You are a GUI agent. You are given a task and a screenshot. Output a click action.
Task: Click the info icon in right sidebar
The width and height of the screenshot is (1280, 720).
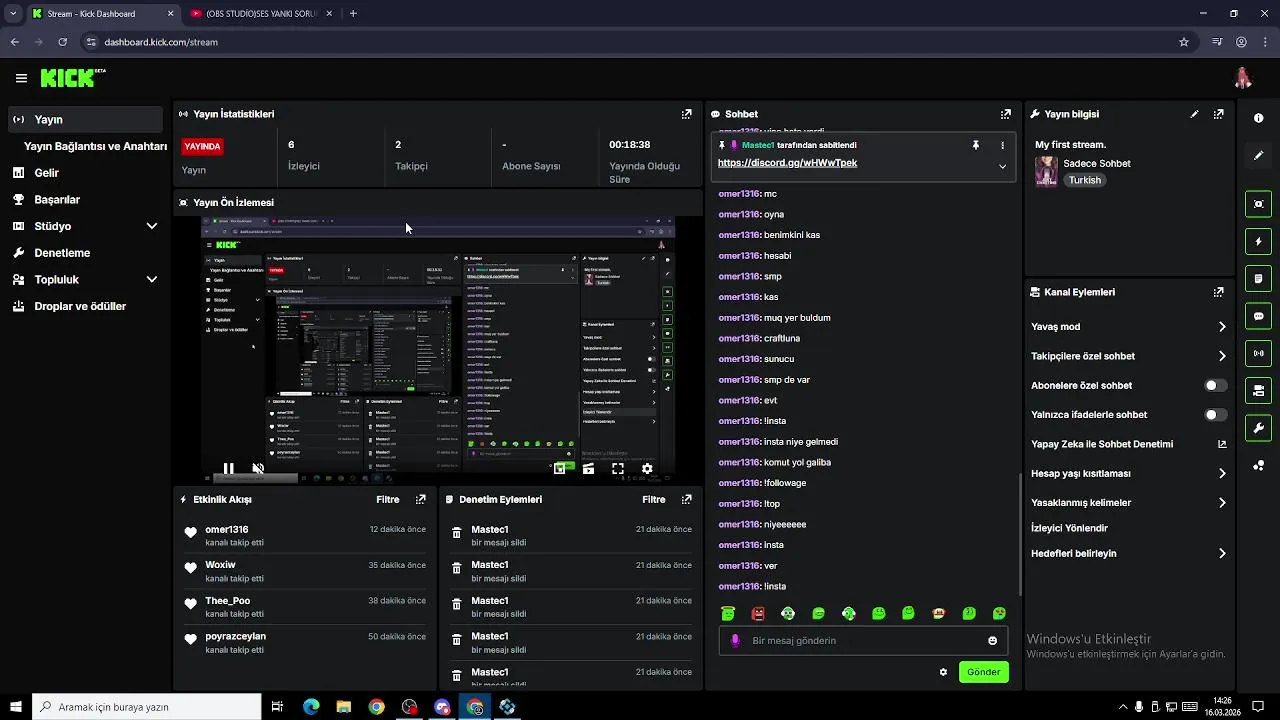click(x=1258, y=118)
